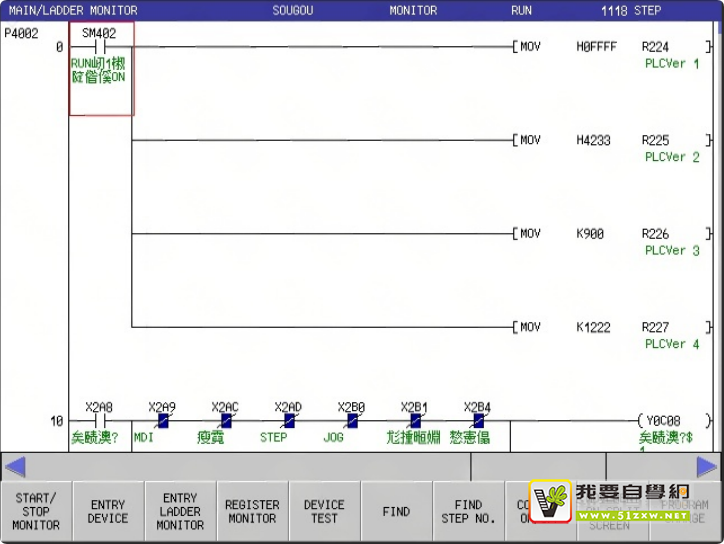The height and width of the screenshot is (544, 724).
Task: Click the X2B0 JOG contact
Action: click(351, 422)
